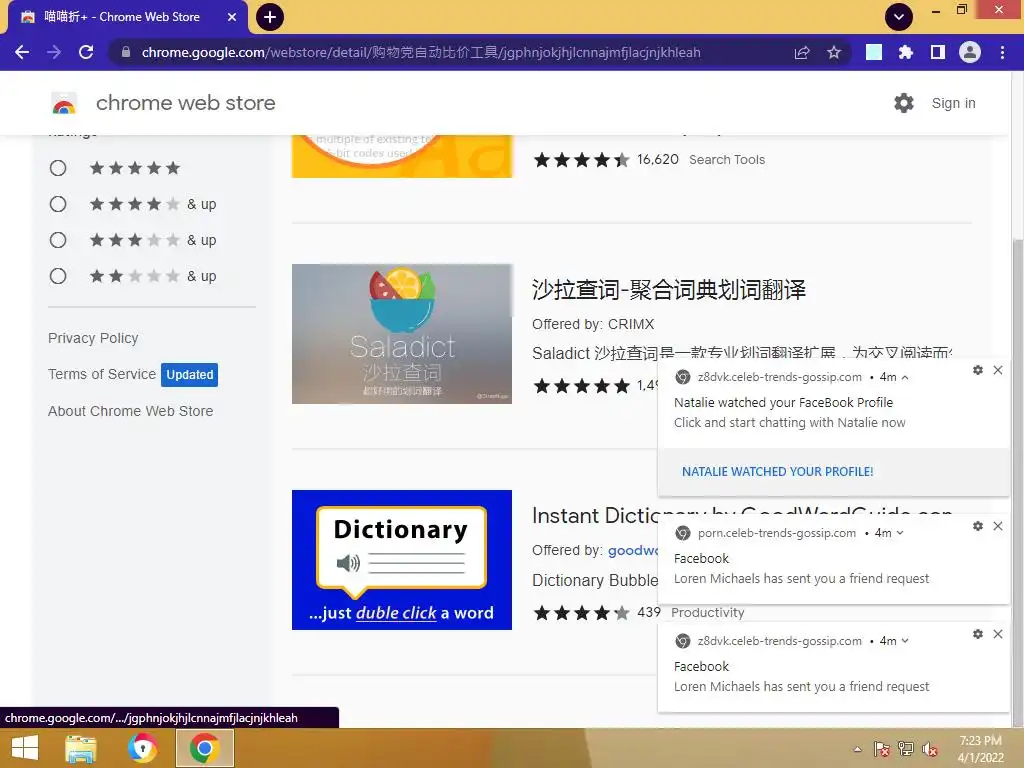The width and height of the screenshot is (1024, 768).
Task: Open Chrome's three-dot menu
Action: pyautogui.click(x=1002, y=52)
